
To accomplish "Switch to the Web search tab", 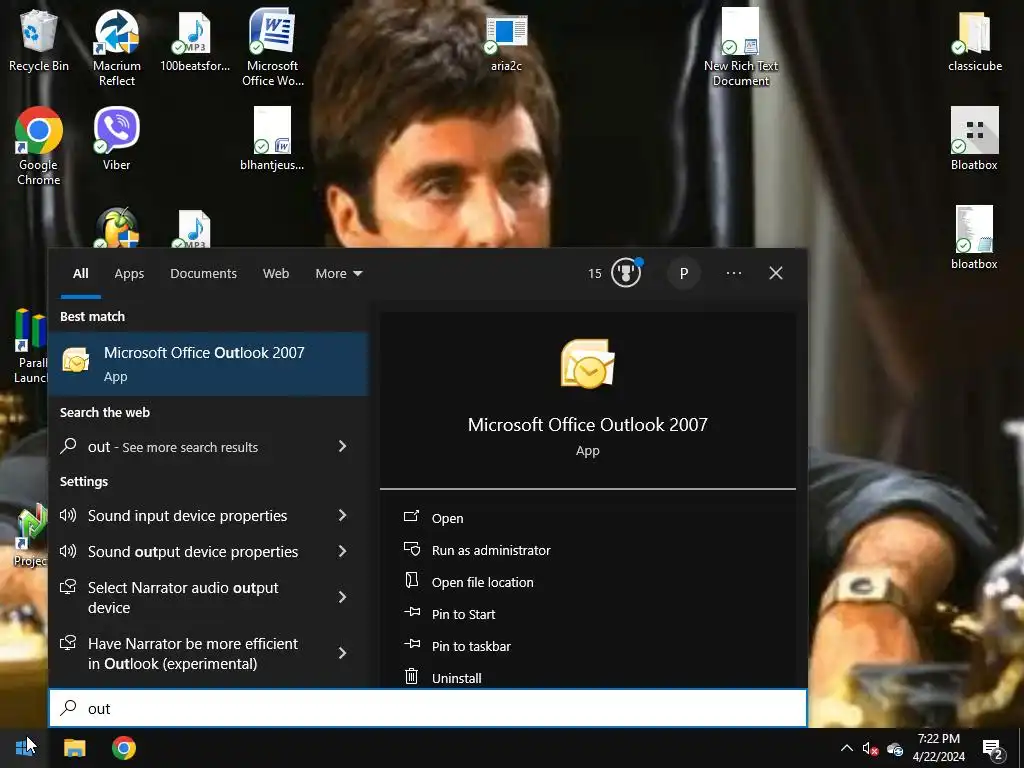I will click(x=276, y=274).
